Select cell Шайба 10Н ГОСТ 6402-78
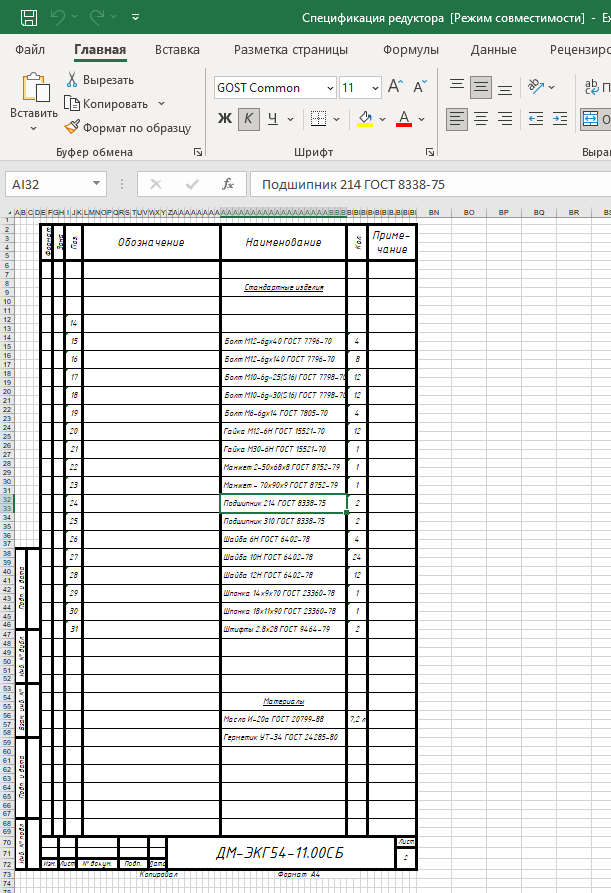 point(283,557)
